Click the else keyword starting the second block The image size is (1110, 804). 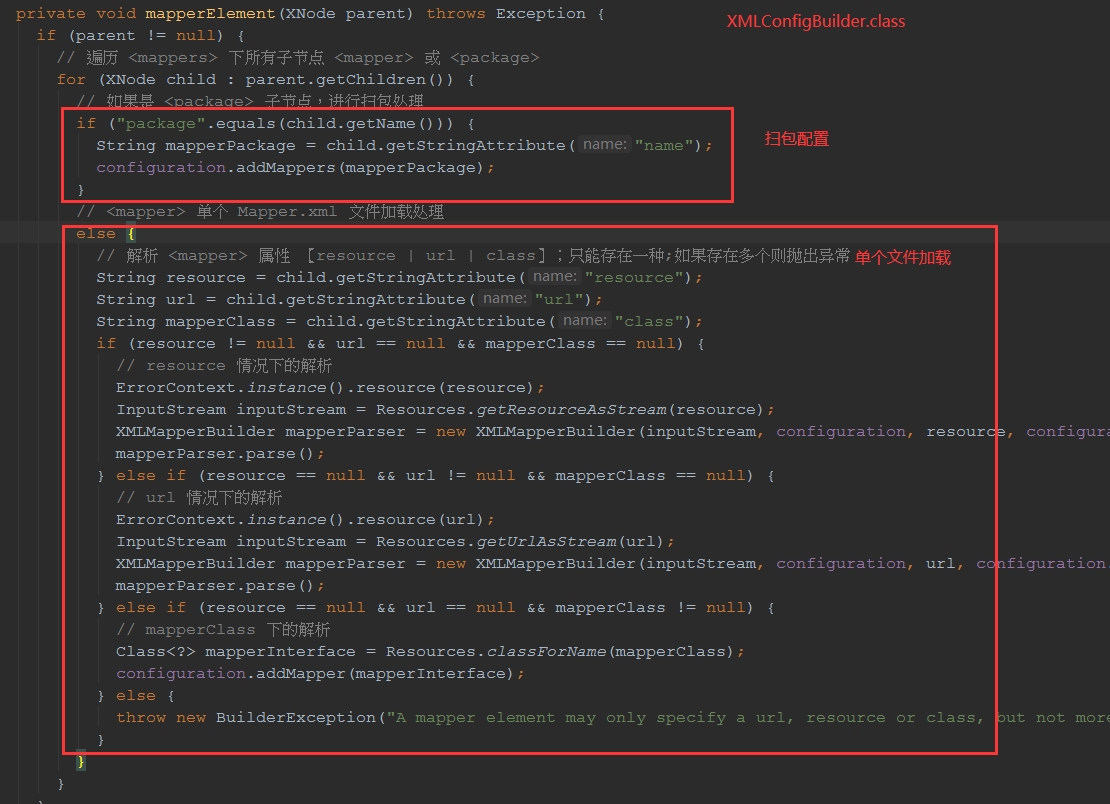95,233
